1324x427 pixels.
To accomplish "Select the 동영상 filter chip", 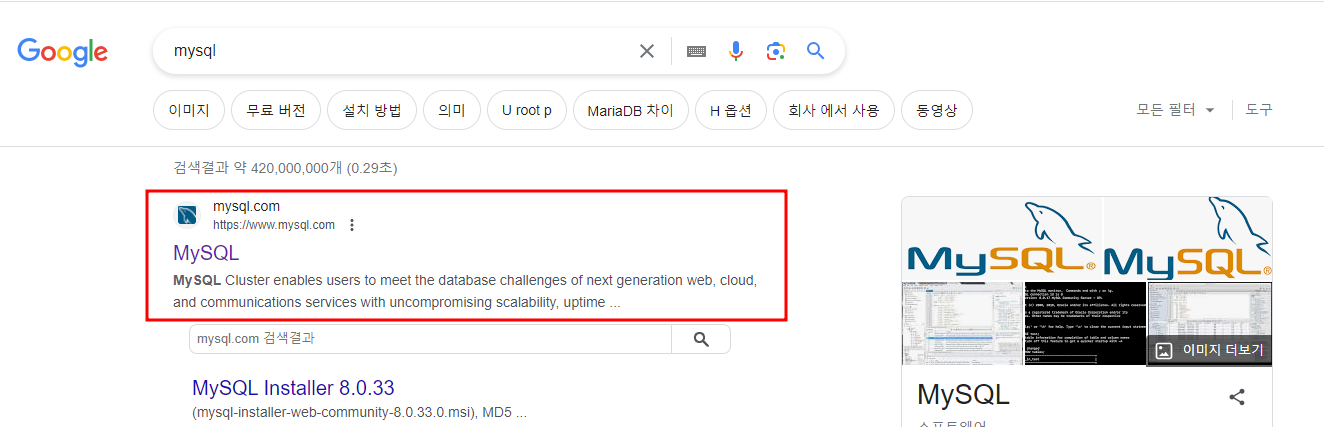I will [937, 110].
